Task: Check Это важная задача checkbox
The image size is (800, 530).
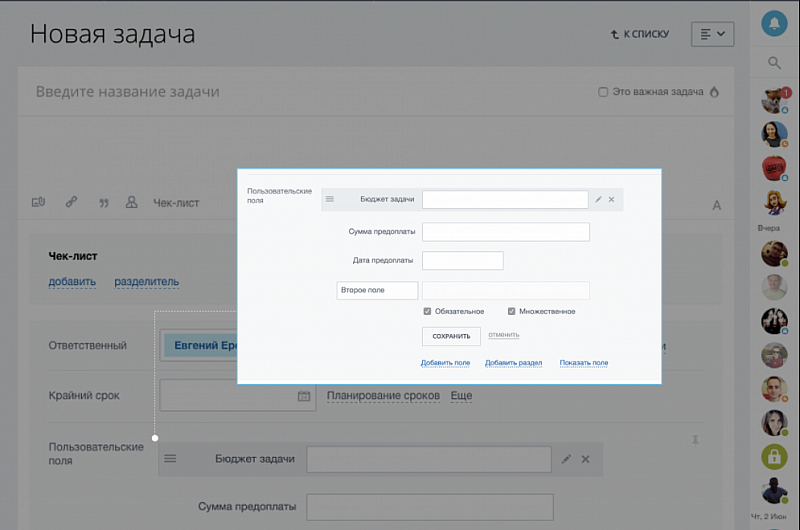Action: 603,92
